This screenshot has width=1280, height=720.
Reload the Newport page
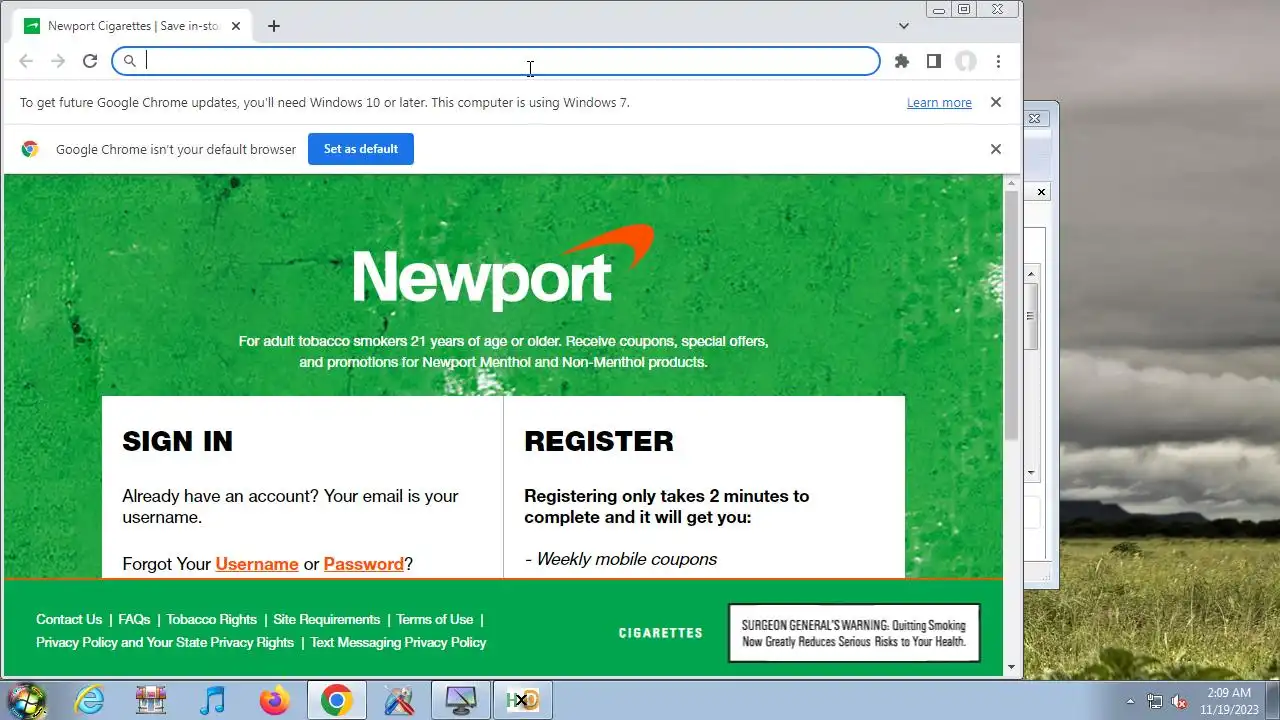click(90, 61)
